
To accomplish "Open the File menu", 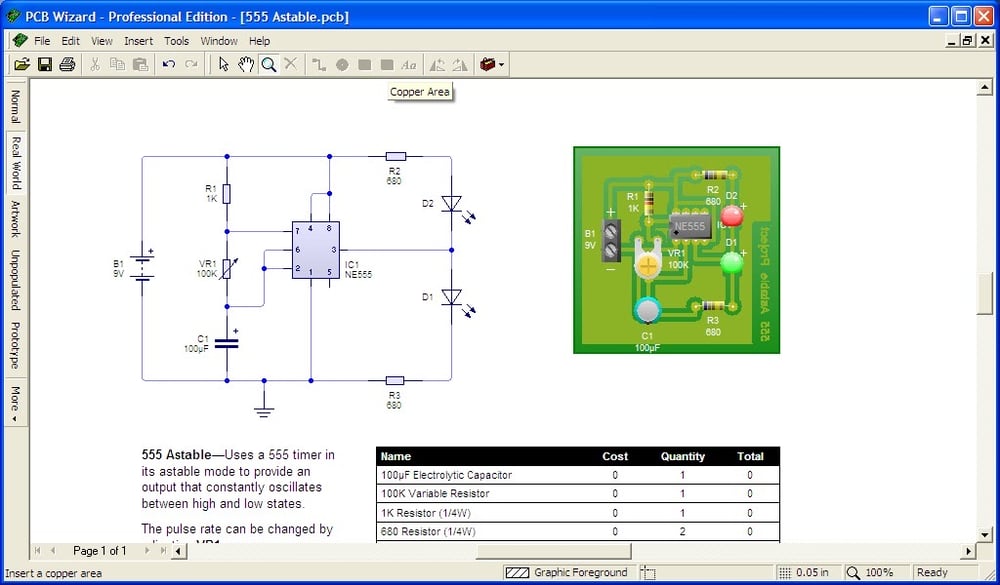I will pos(42,41).
